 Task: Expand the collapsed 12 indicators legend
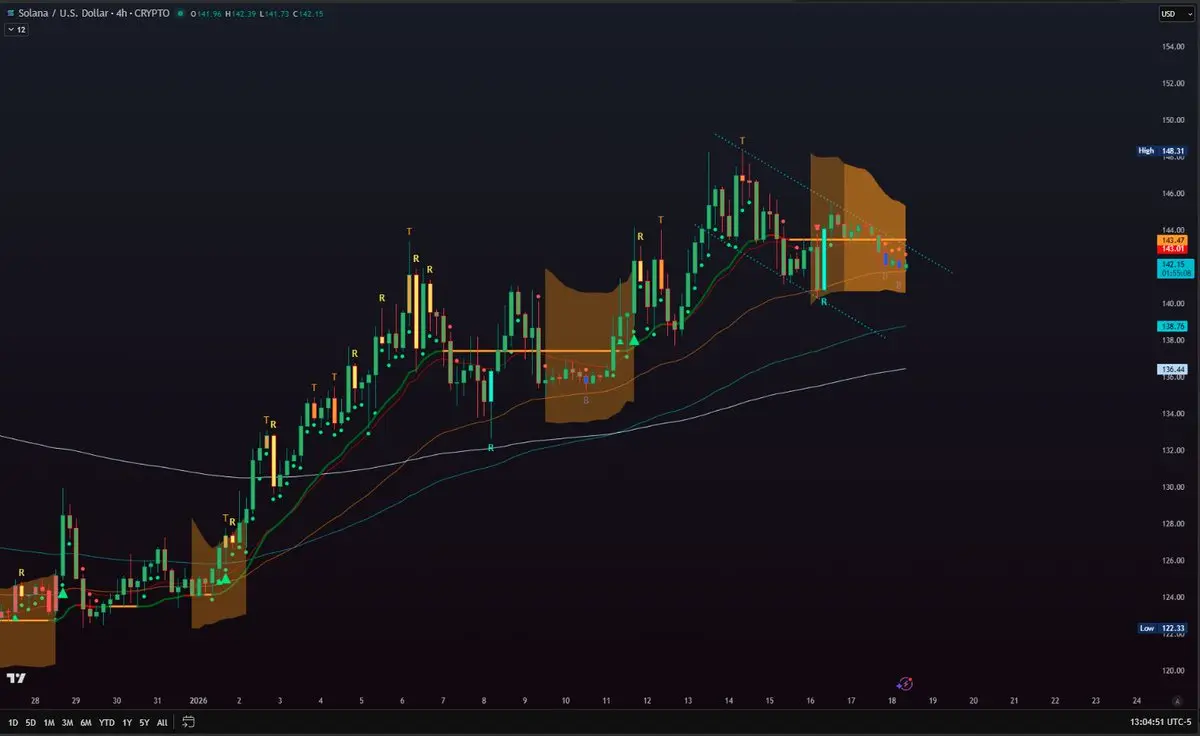tap(15, 30)
